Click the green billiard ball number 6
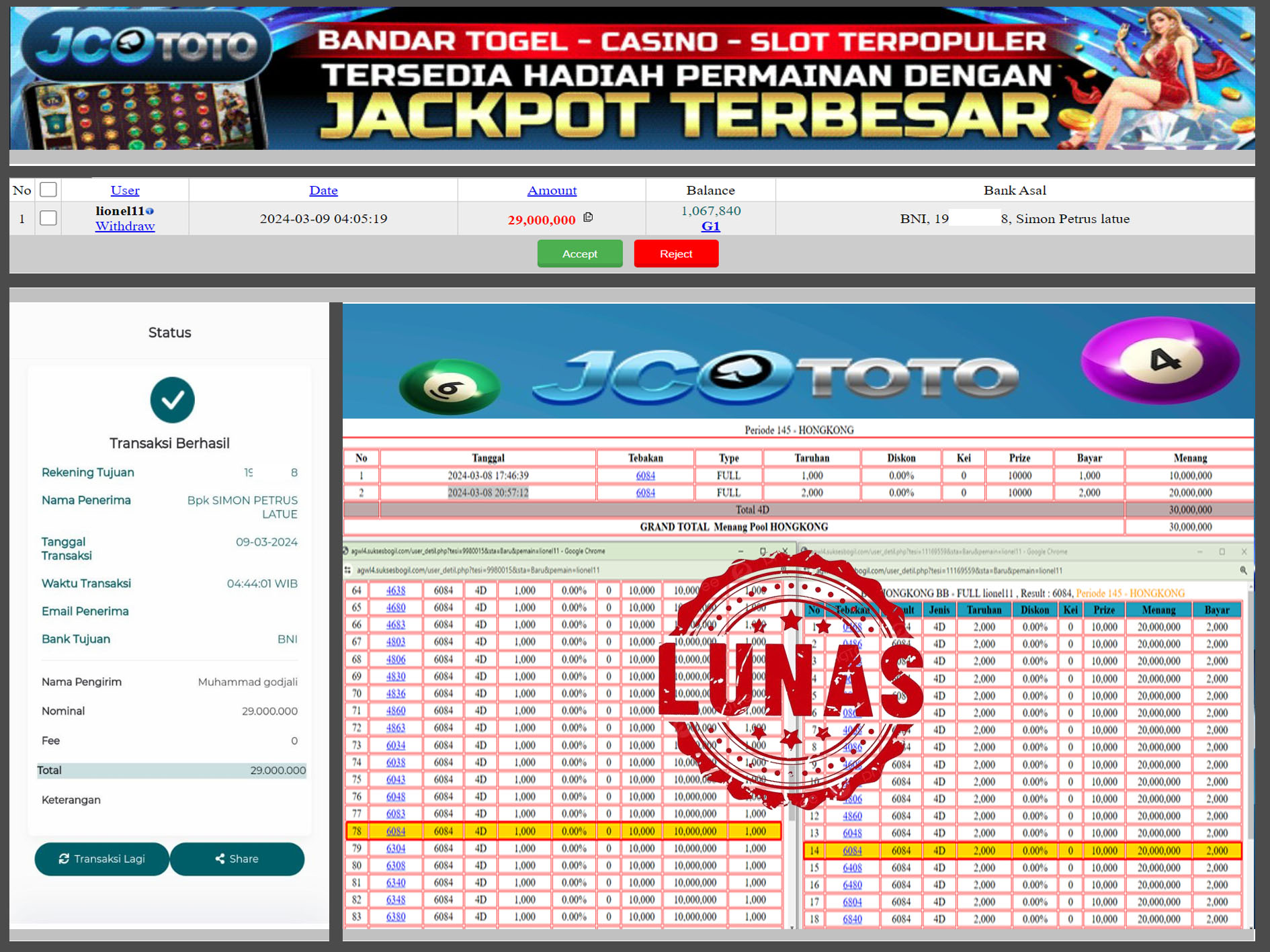This screenshot has width=1270, height=952. [450, 387]
